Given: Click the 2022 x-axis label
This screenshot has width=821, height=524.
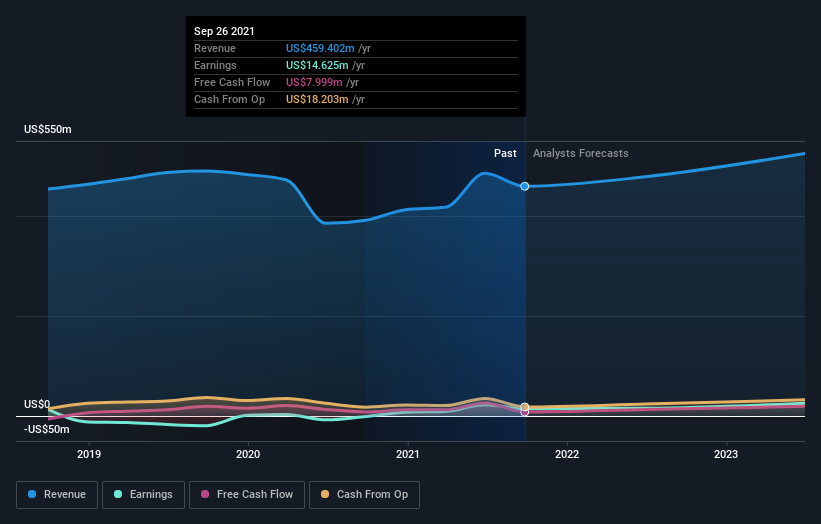Looking at the screenshot, I should click(x=567, y=454).
